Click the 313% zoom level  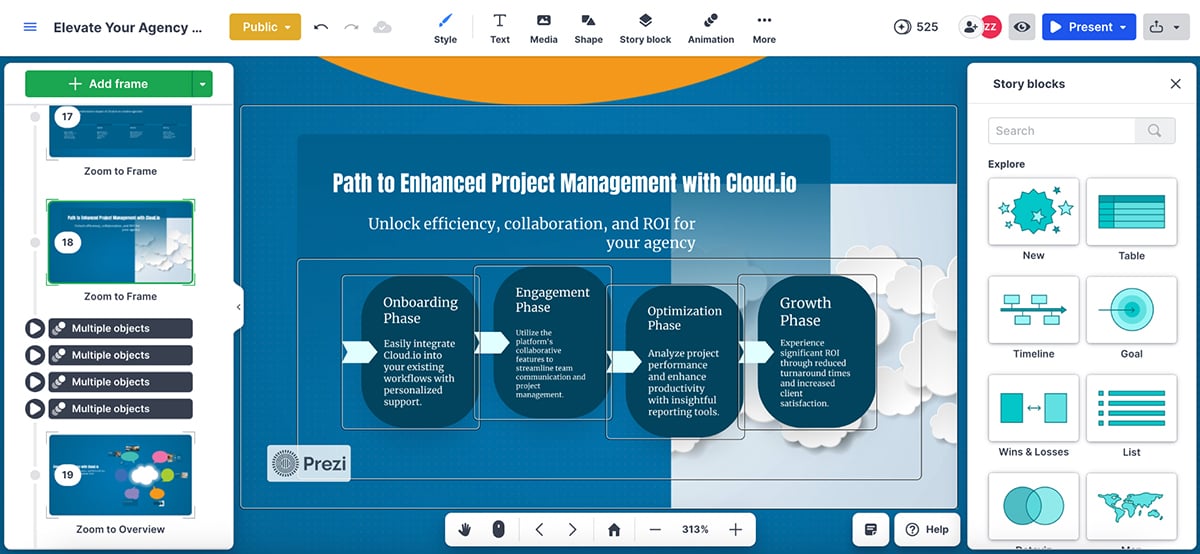click(x=695, y=529)
